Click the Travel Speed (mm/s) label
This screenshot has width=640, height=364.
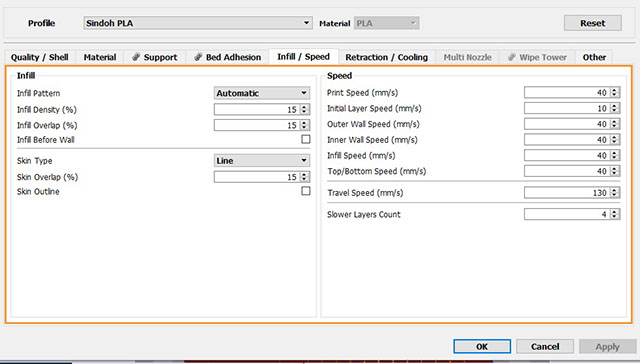click(x=365, y=193)
